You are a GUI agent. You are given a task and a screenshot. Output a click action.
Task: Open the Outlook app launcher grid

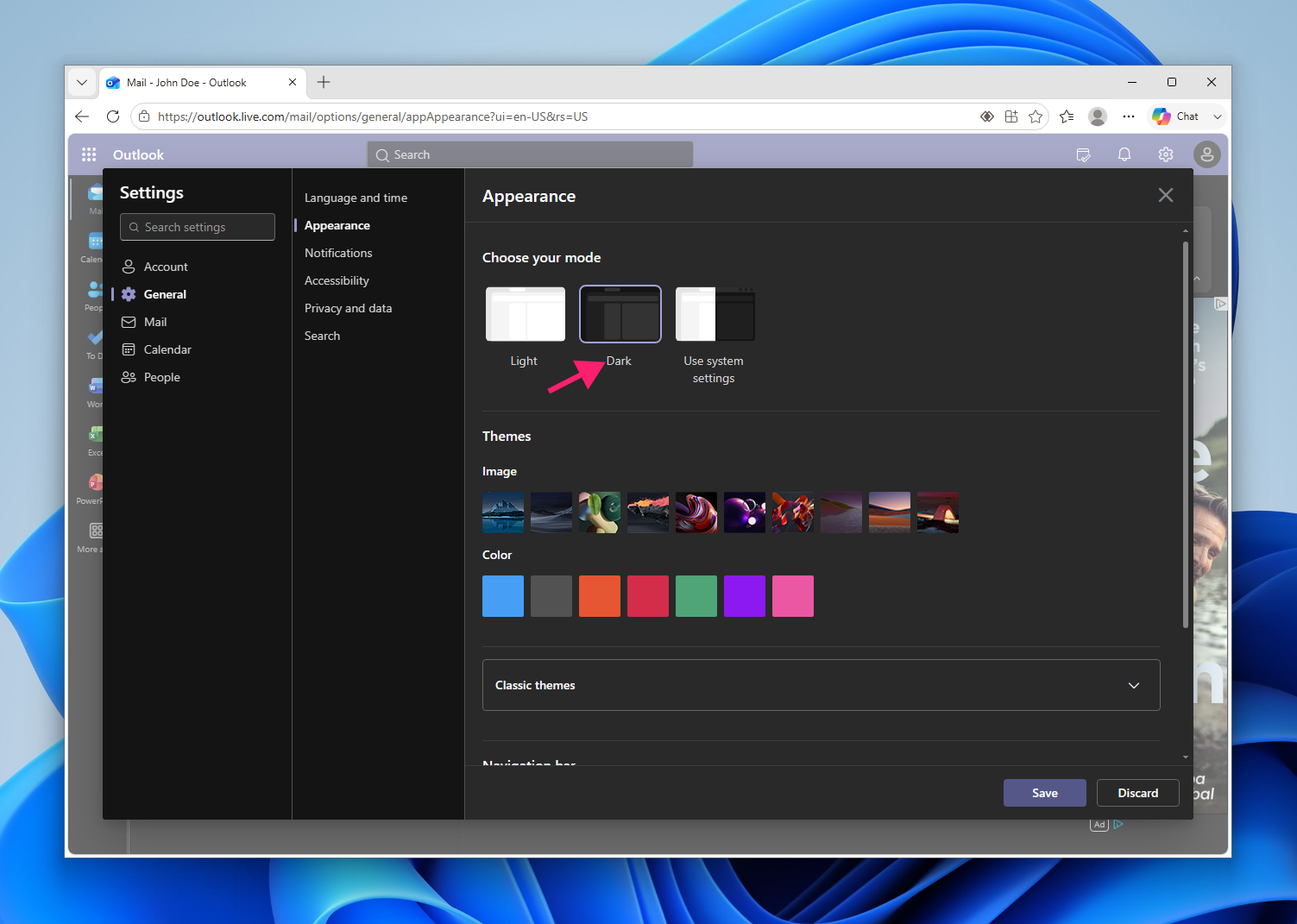point(89,154)
